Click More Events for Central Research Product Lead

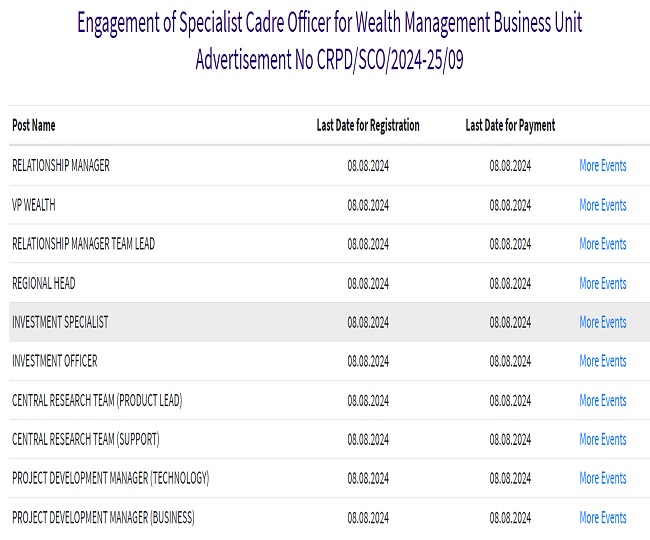tap(602, 400)
